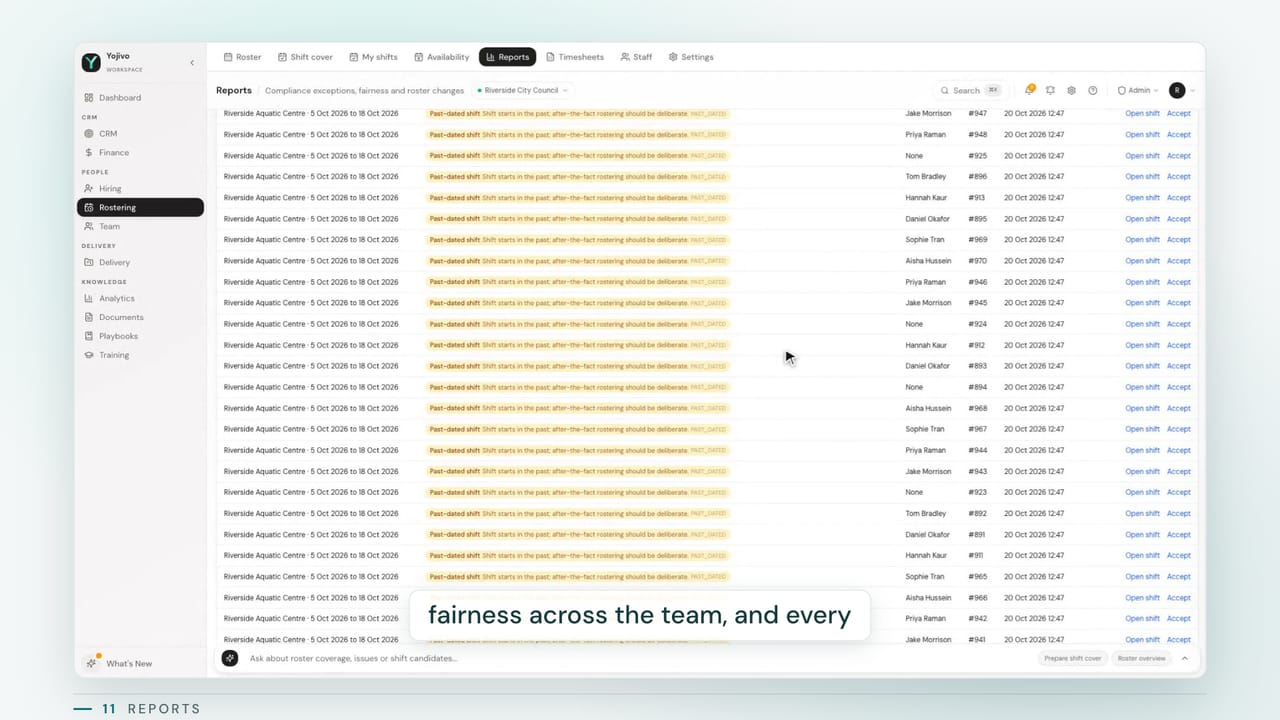Screen dimensions: 1280x720
Task: Open the Staff tab
Action: pos(636,57)
